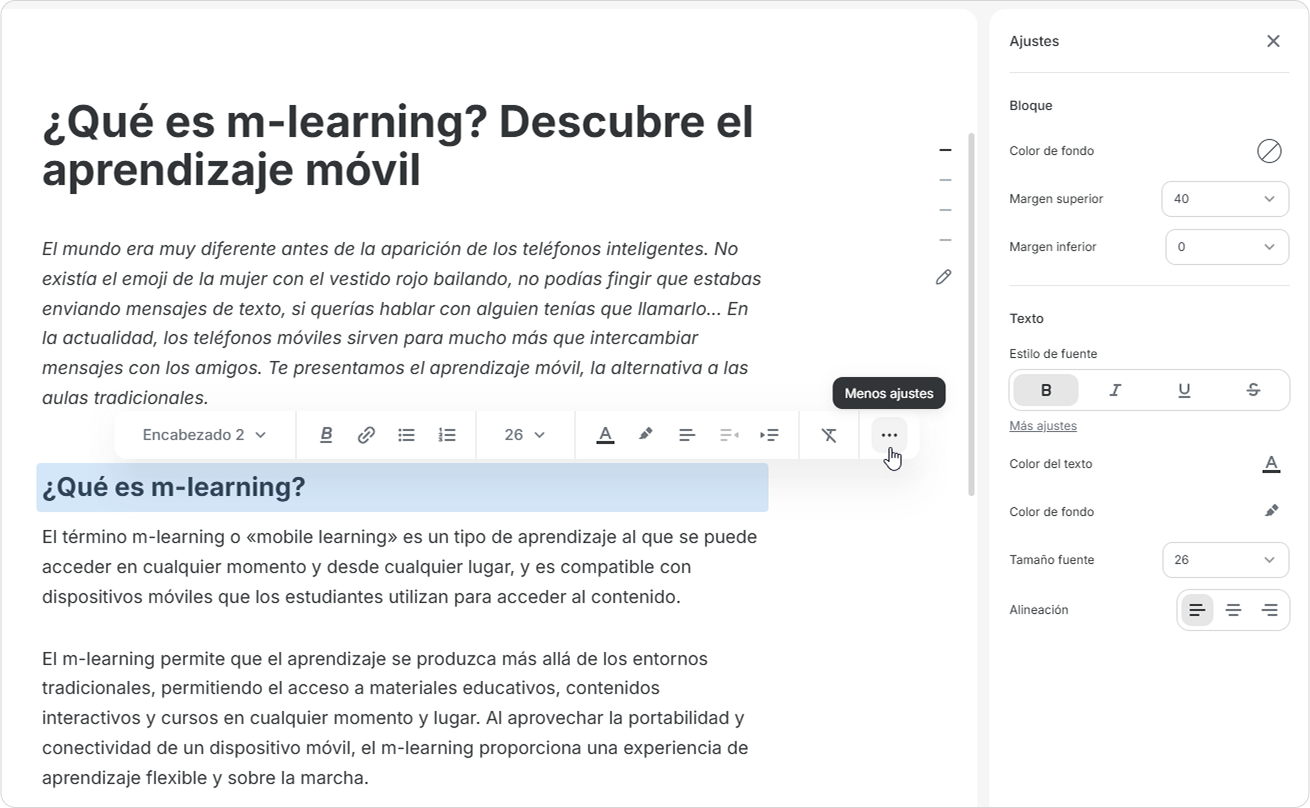
Task: Click the highlighter icon in floating toolbar
Action: (x=645, y=435)
